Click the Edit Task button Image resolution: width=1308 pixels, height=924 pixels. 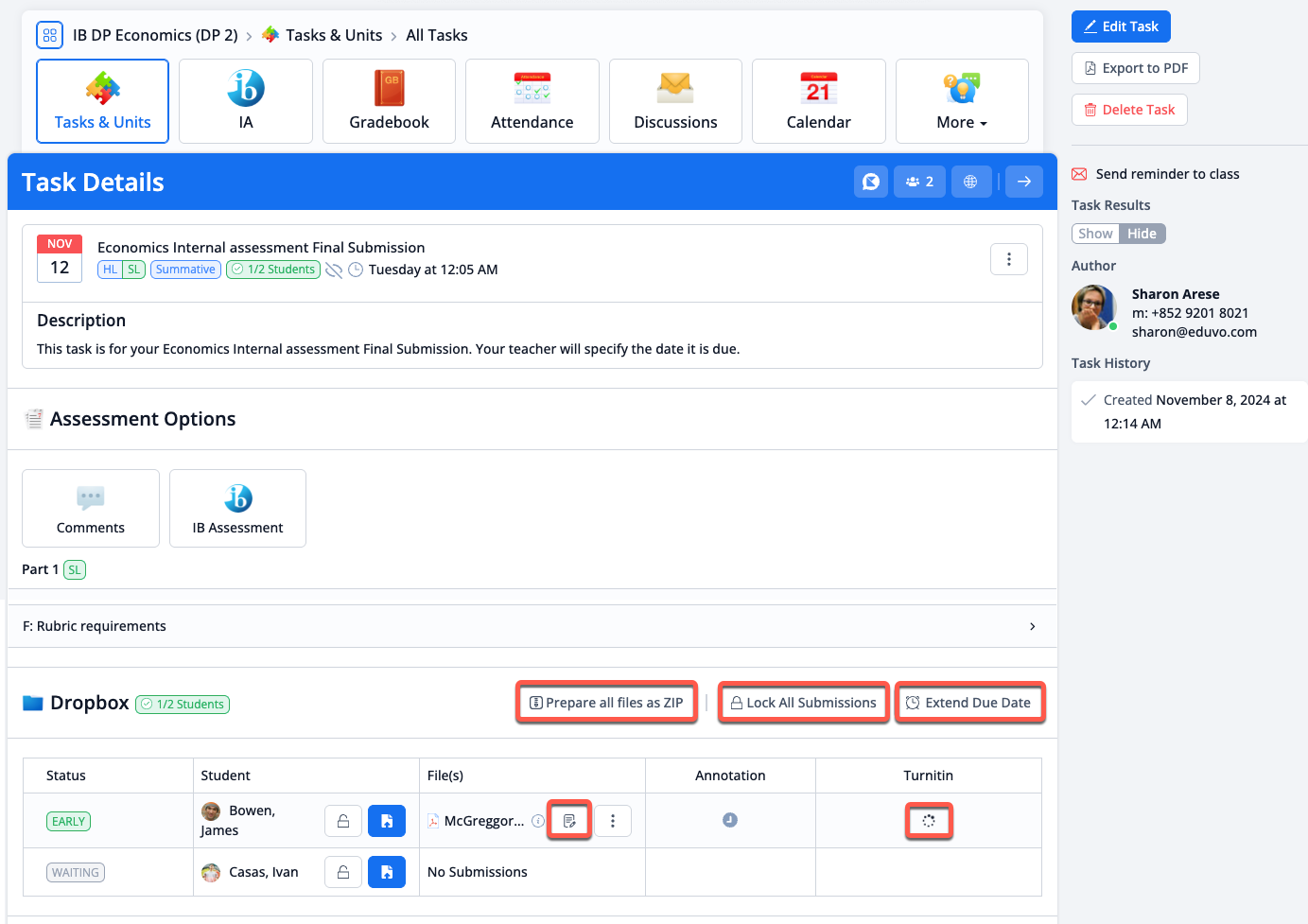pos(1121,26)
